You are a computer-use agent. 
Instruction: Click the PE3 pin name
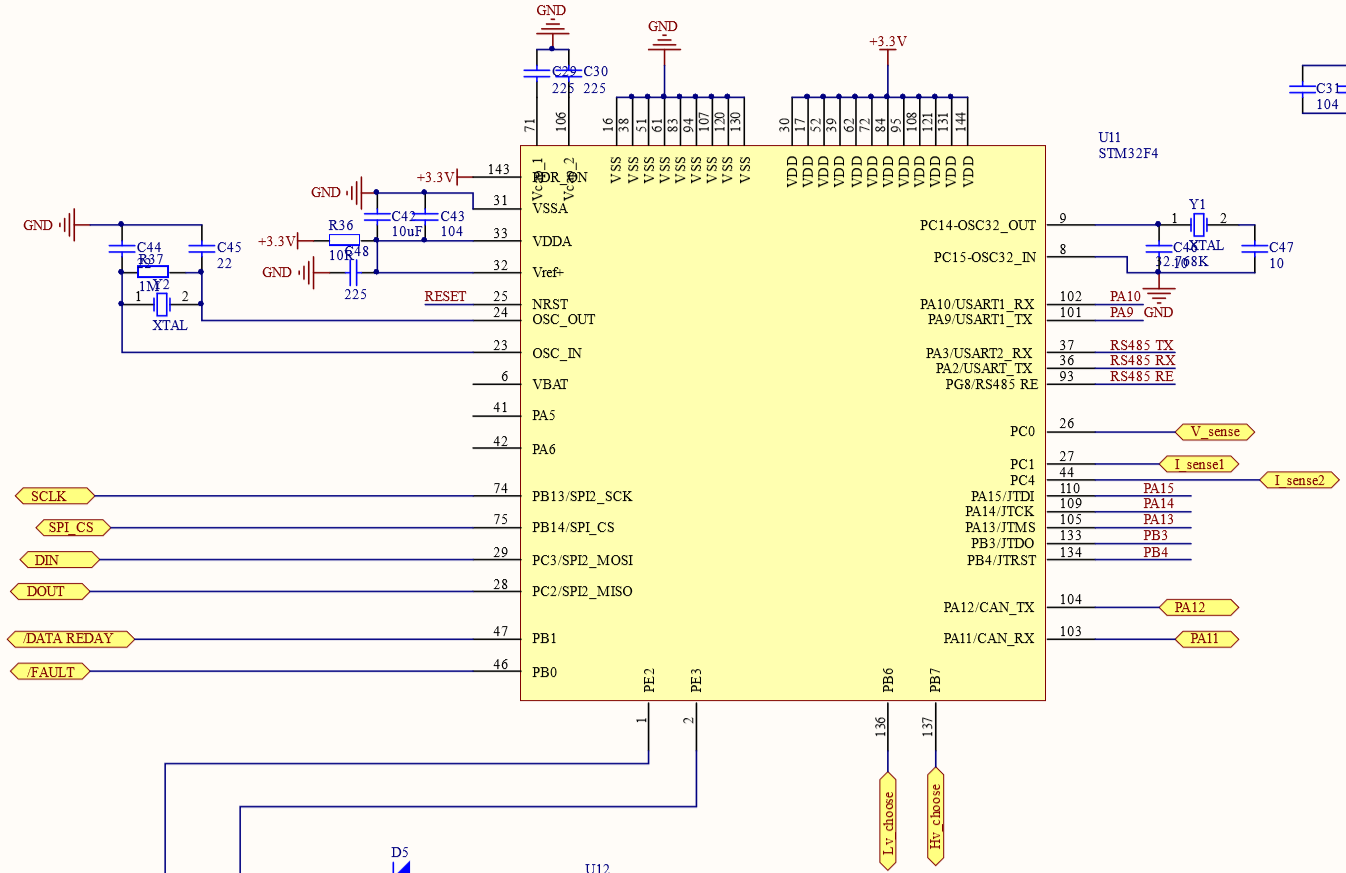pyautogui.click(x=697, y=680)
